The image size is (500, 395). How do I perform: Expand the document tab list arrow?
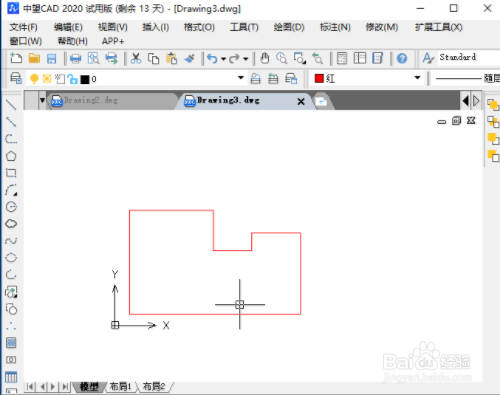[x=42, y=100]
